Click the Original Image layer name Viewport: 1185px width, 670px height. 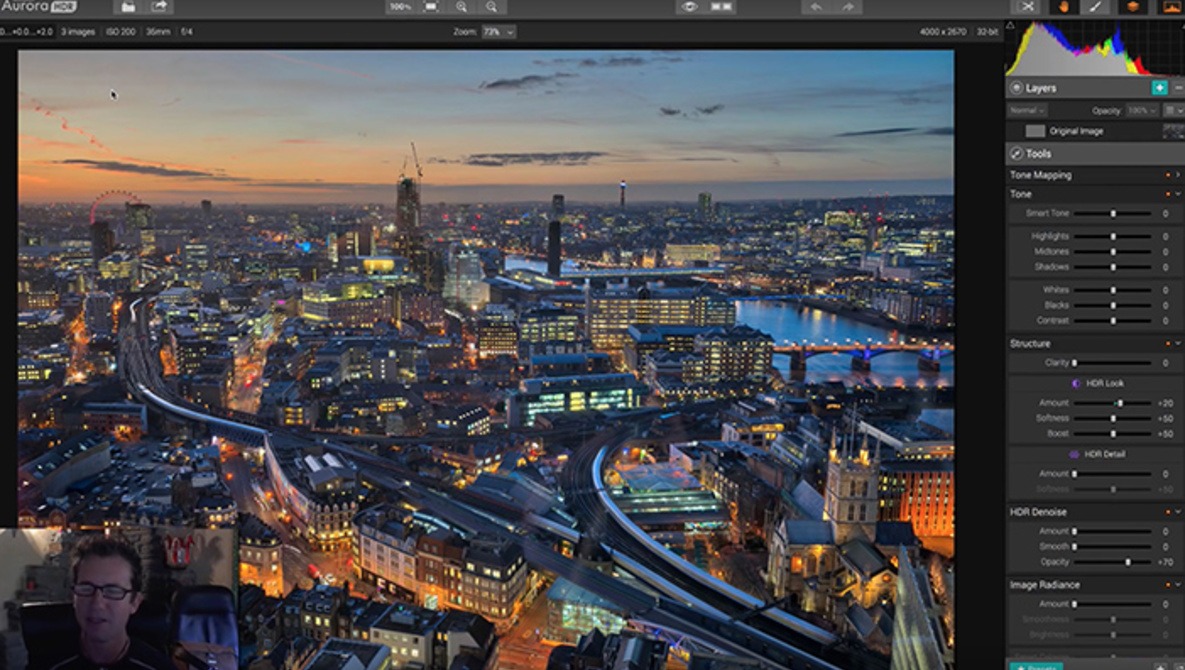click(x=1076, y=131)
